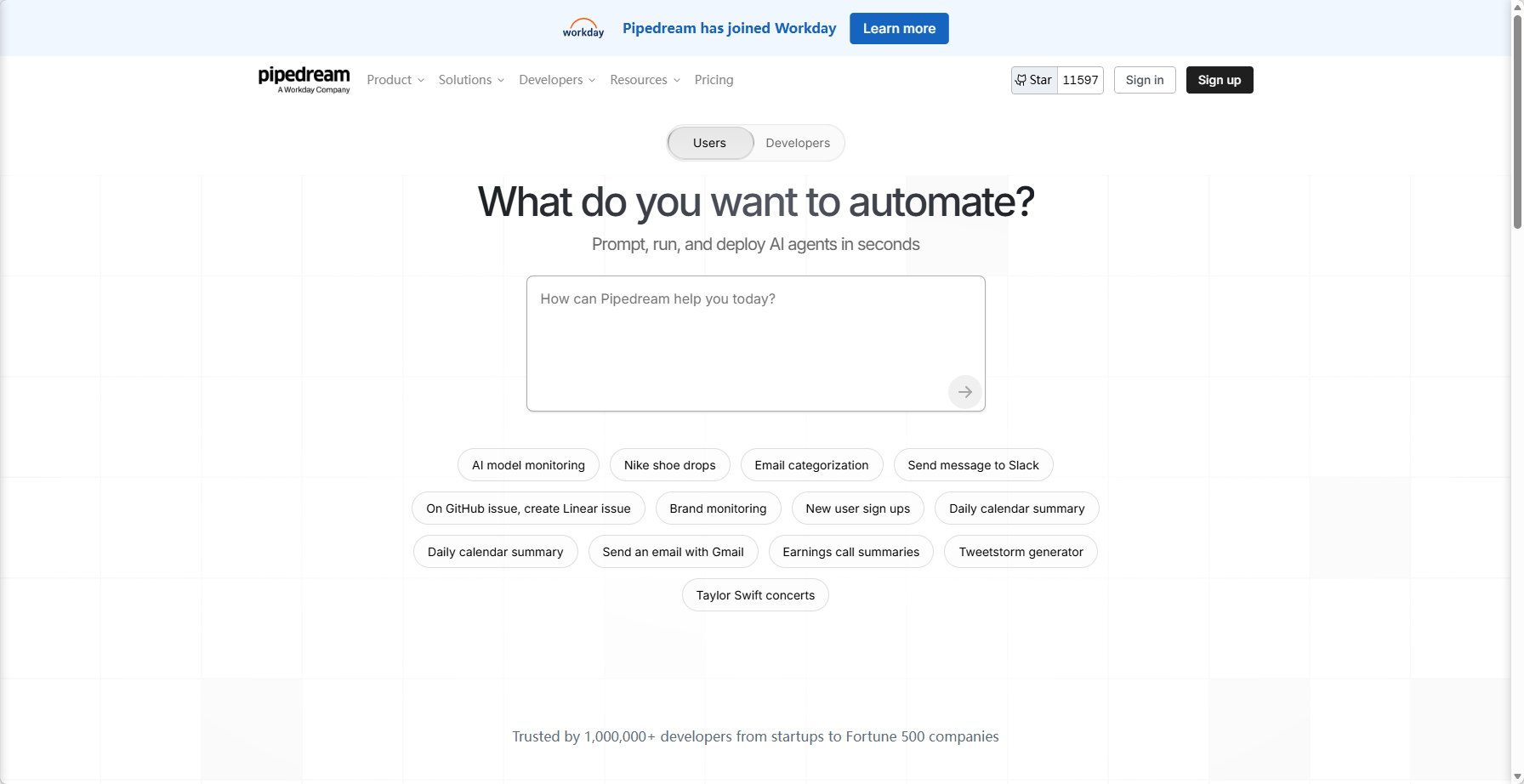Open the Pipedream has joined Workday announcement
Viewport: 1524px width, 784px height.
730,28
